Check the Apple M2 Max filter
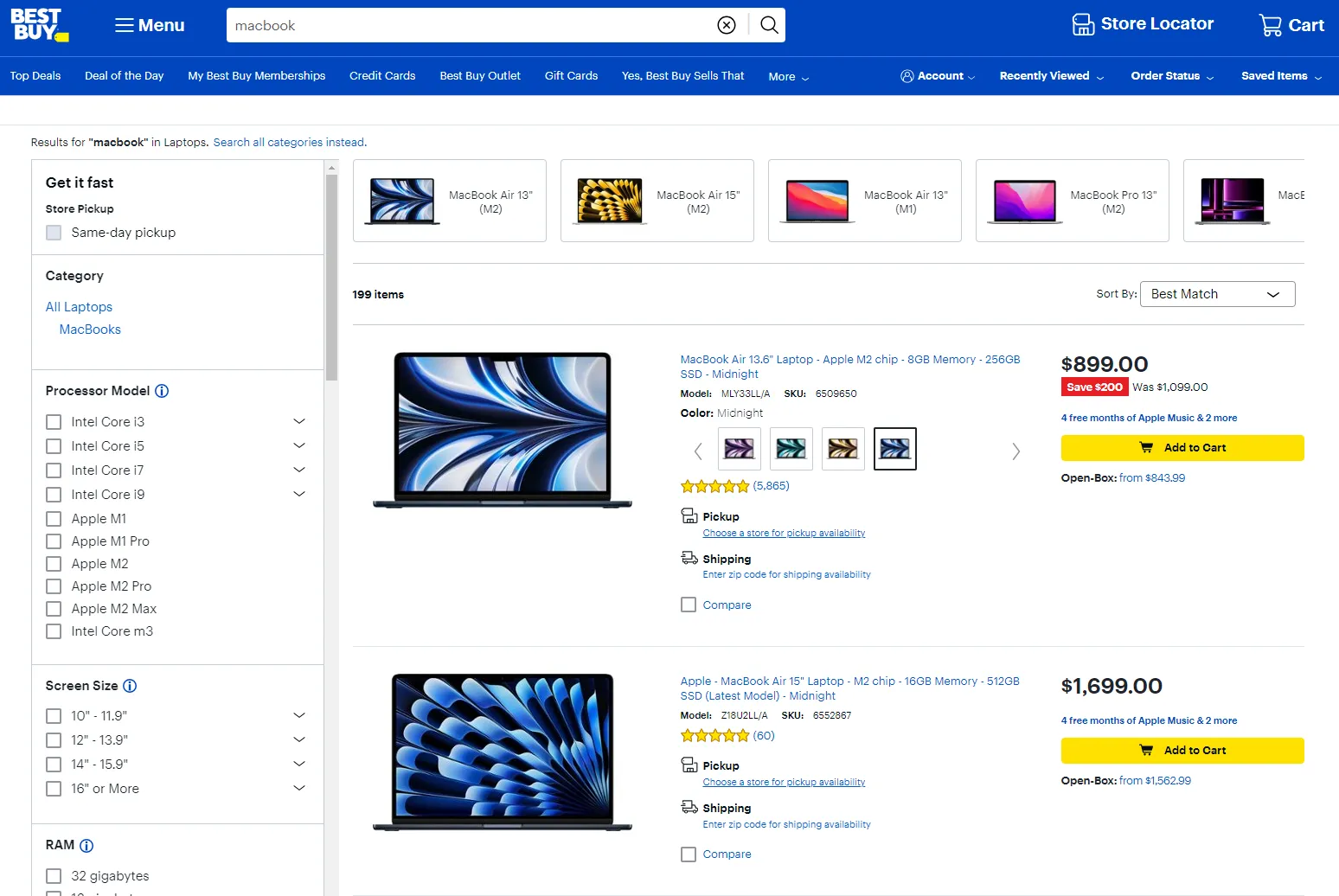Screen dimensions: 1339x896 [54, 609]
